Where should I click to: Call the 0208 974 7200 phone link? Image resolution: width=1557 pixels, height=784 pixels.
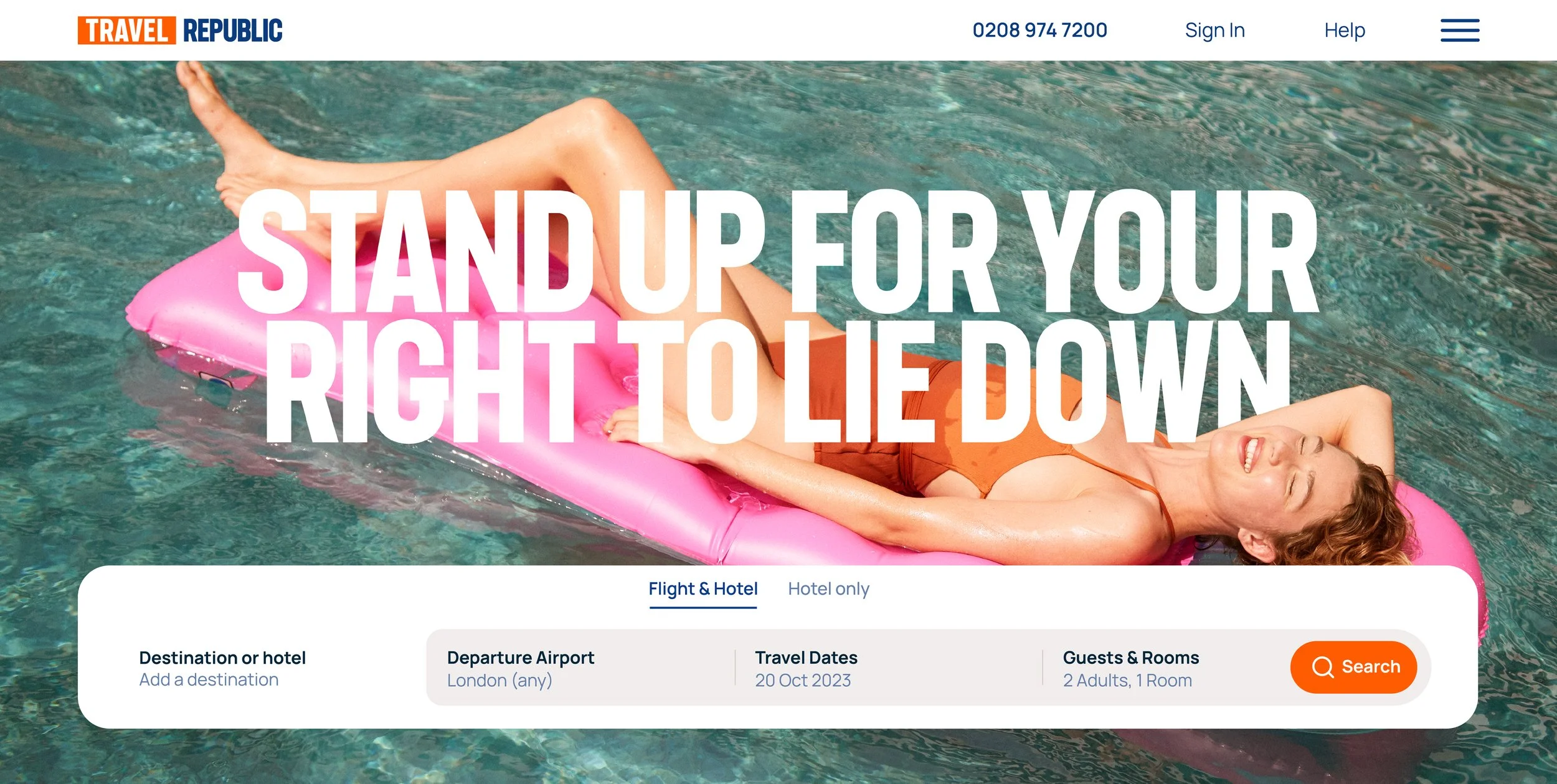coord(1039,31)
